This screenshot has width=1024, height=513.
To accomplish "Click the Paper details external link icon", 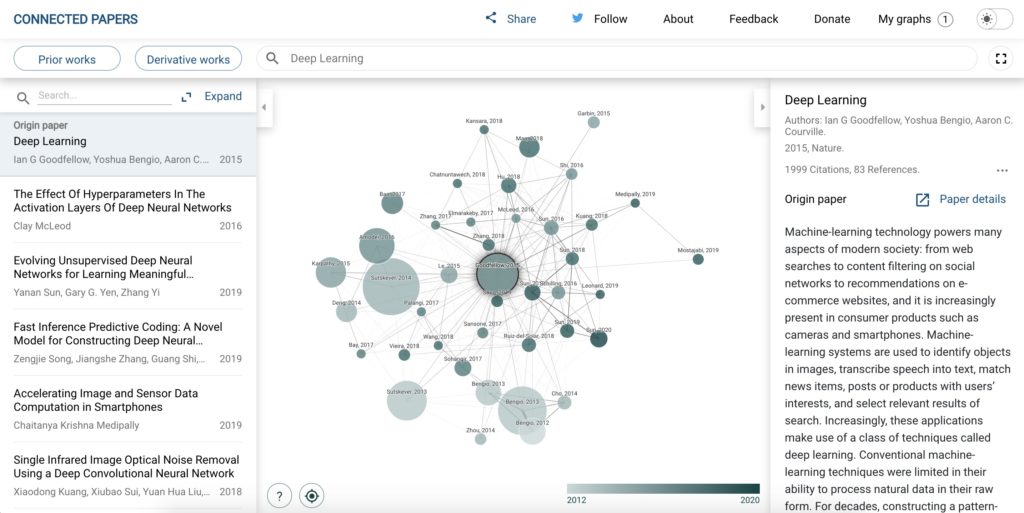I will click(922, 200).
